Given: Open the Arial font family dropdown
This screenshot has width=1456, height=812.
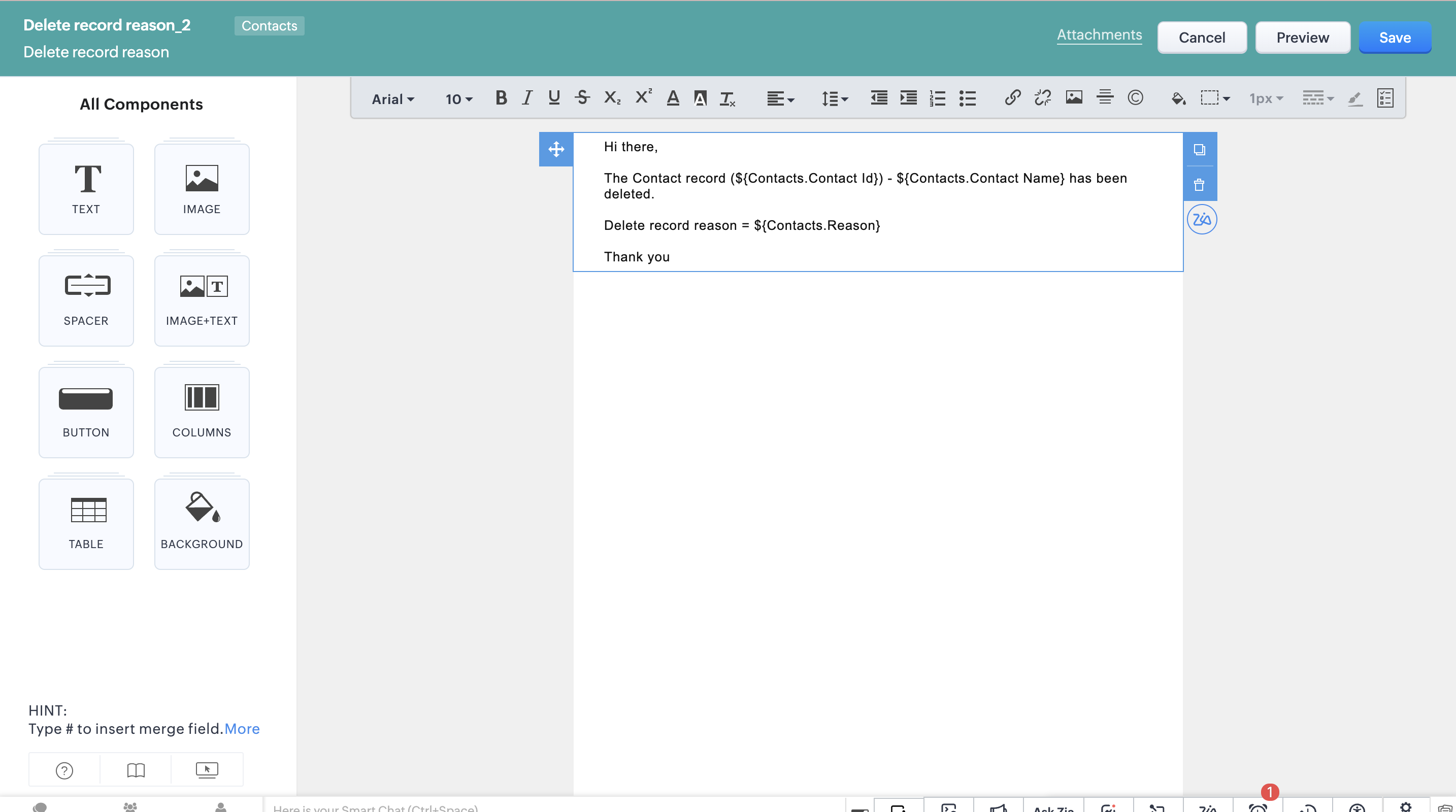Looking at the screenshot, I should 393,99.
